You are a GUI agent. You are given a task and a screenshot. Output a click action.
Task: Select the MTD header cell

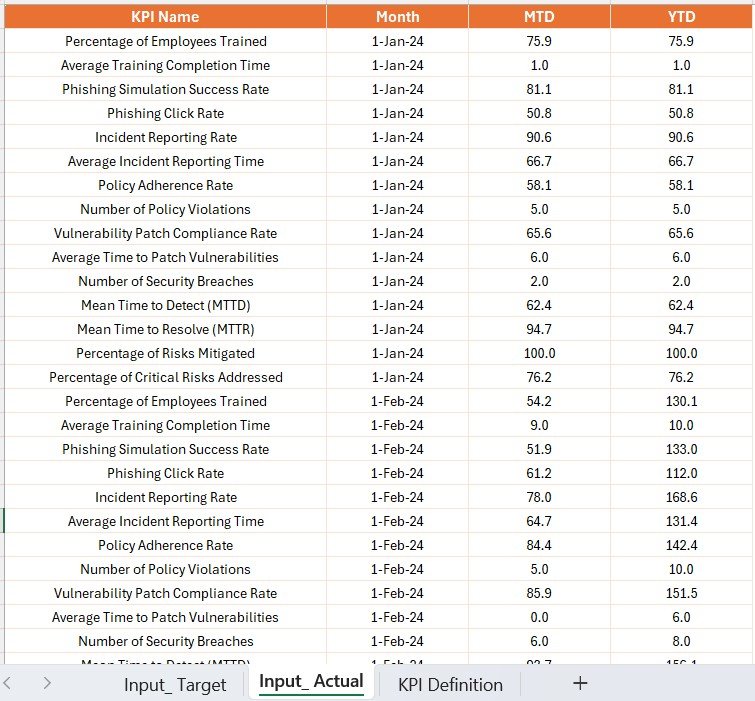539,17
